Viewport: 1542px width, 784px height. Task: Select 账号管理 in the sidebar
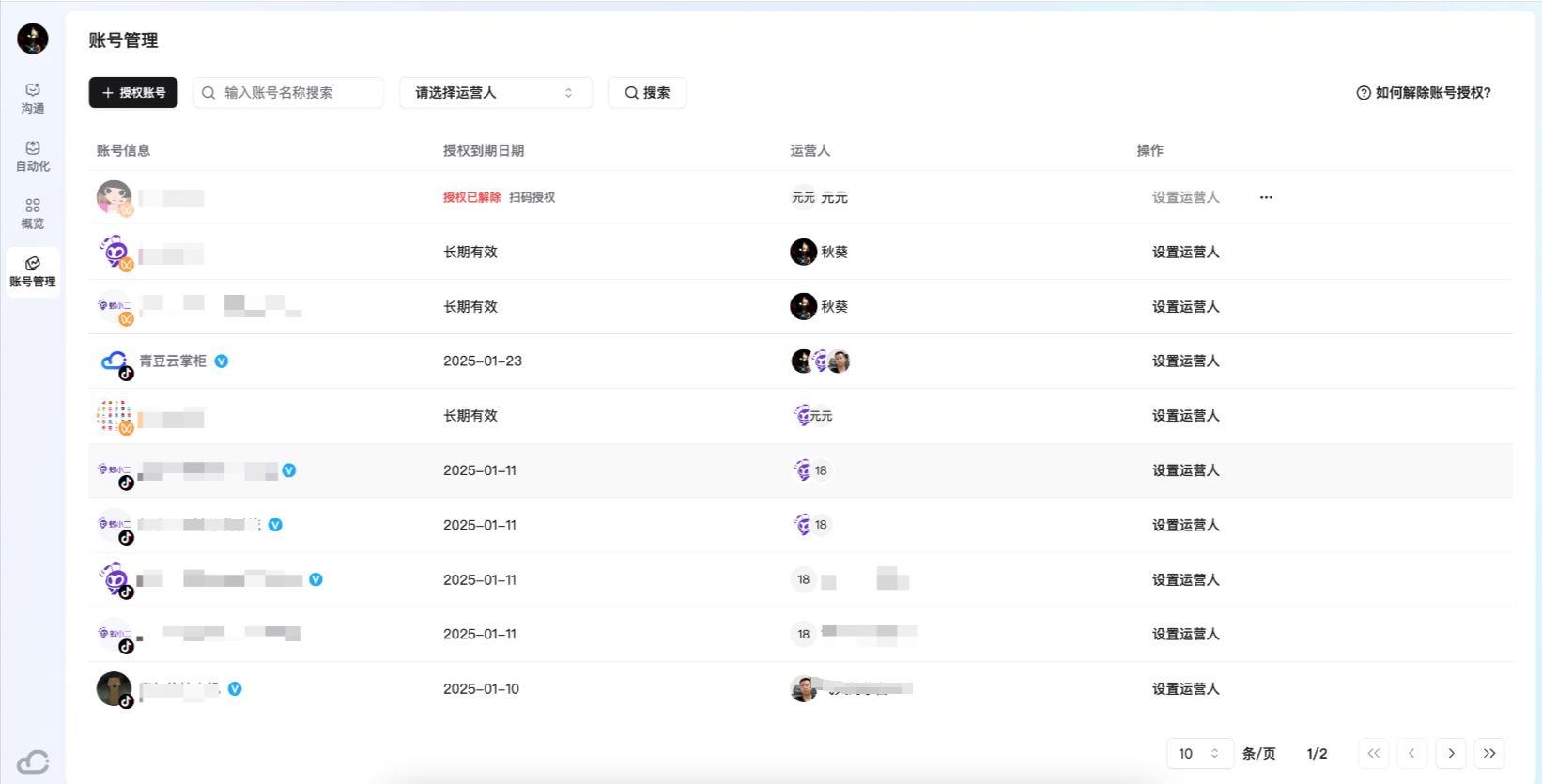33,271
